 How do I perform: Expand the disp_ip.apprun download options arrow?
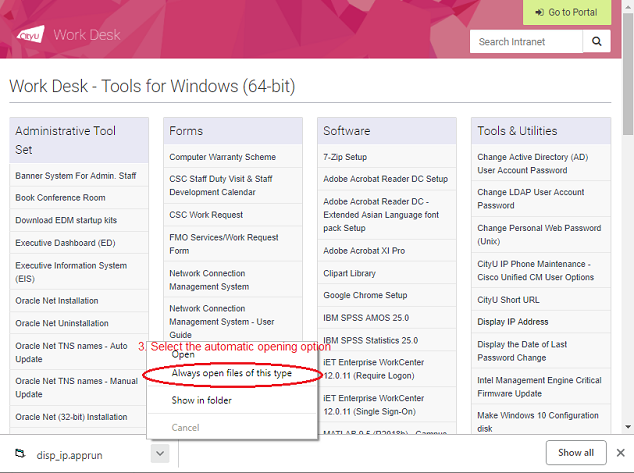point(158,453)
